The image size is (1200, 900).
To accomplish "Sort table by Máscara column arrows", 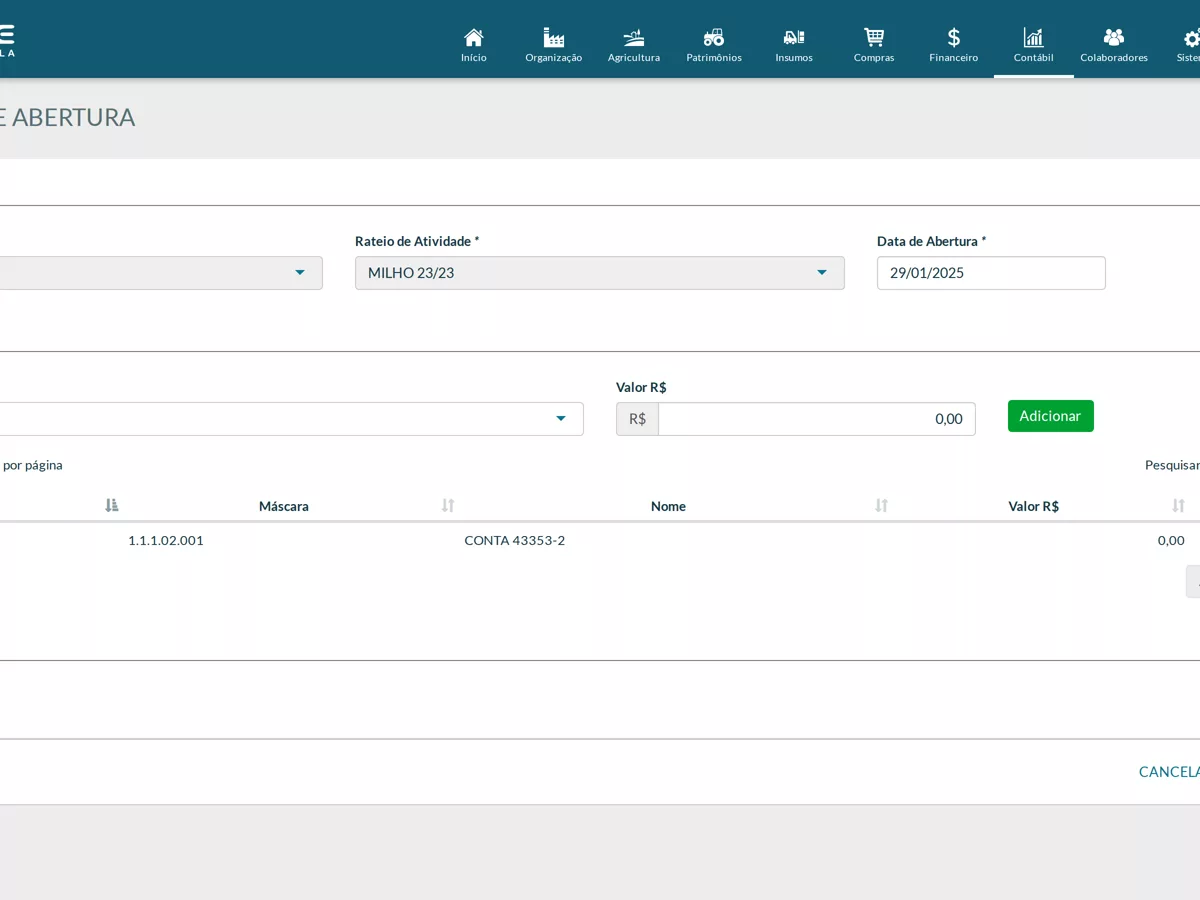I will [x=448, y=506].
